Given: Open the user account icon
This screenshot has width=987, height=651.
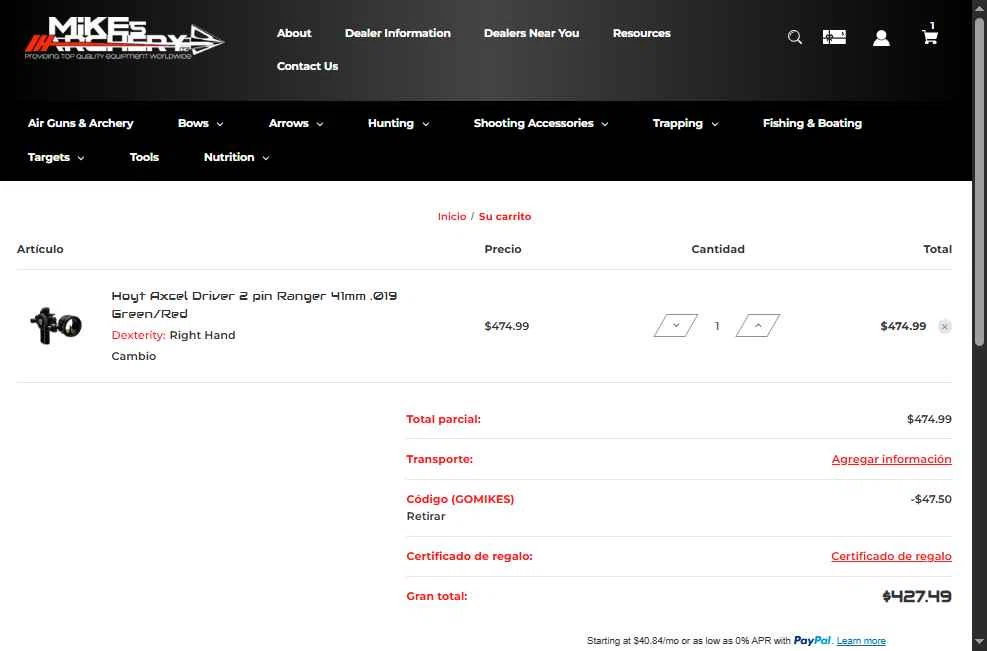Looking at the screenshot, I should [881, 38].
